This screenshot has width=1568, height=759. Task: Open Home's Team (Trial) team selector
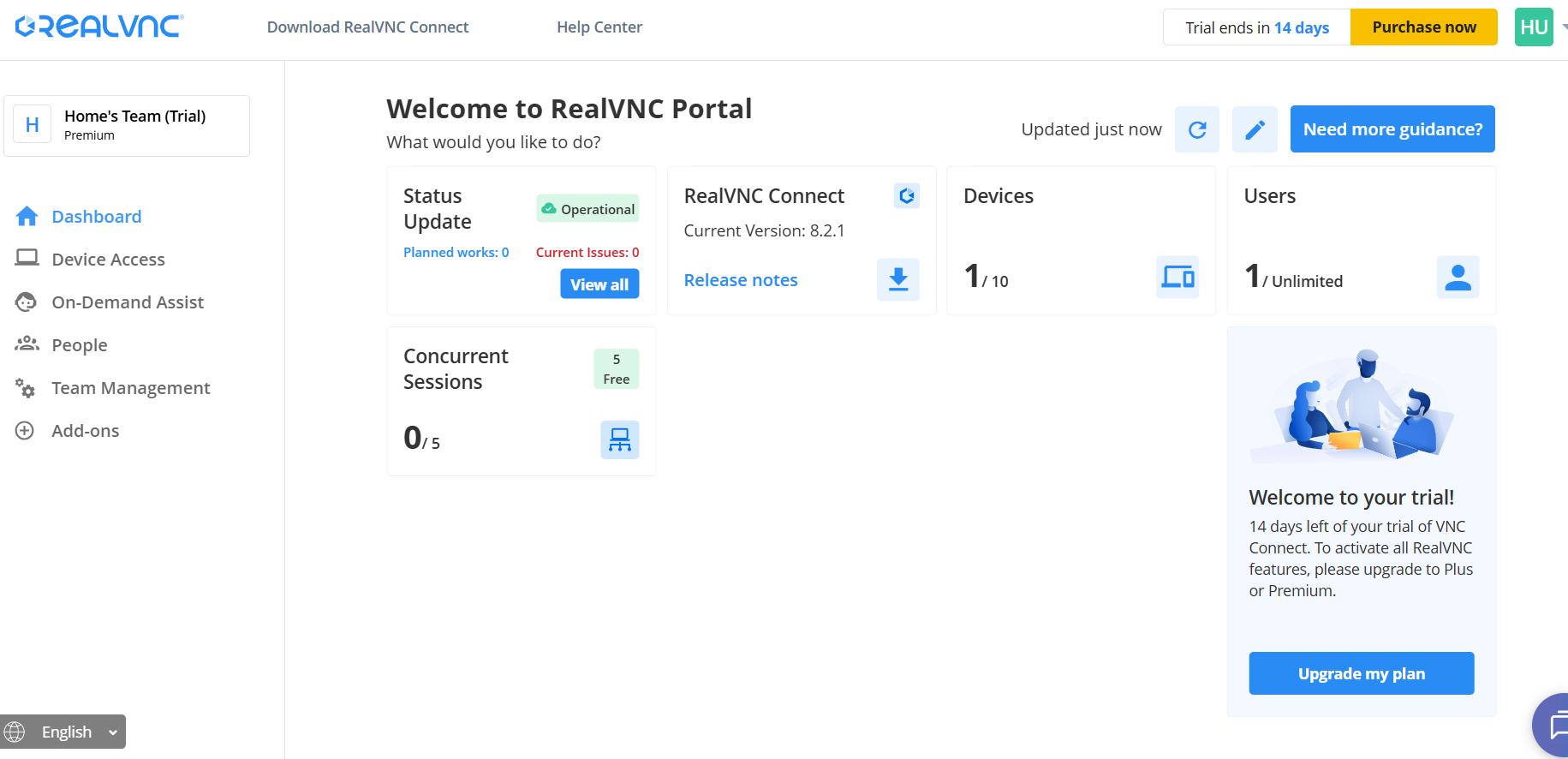pos(127,126)
